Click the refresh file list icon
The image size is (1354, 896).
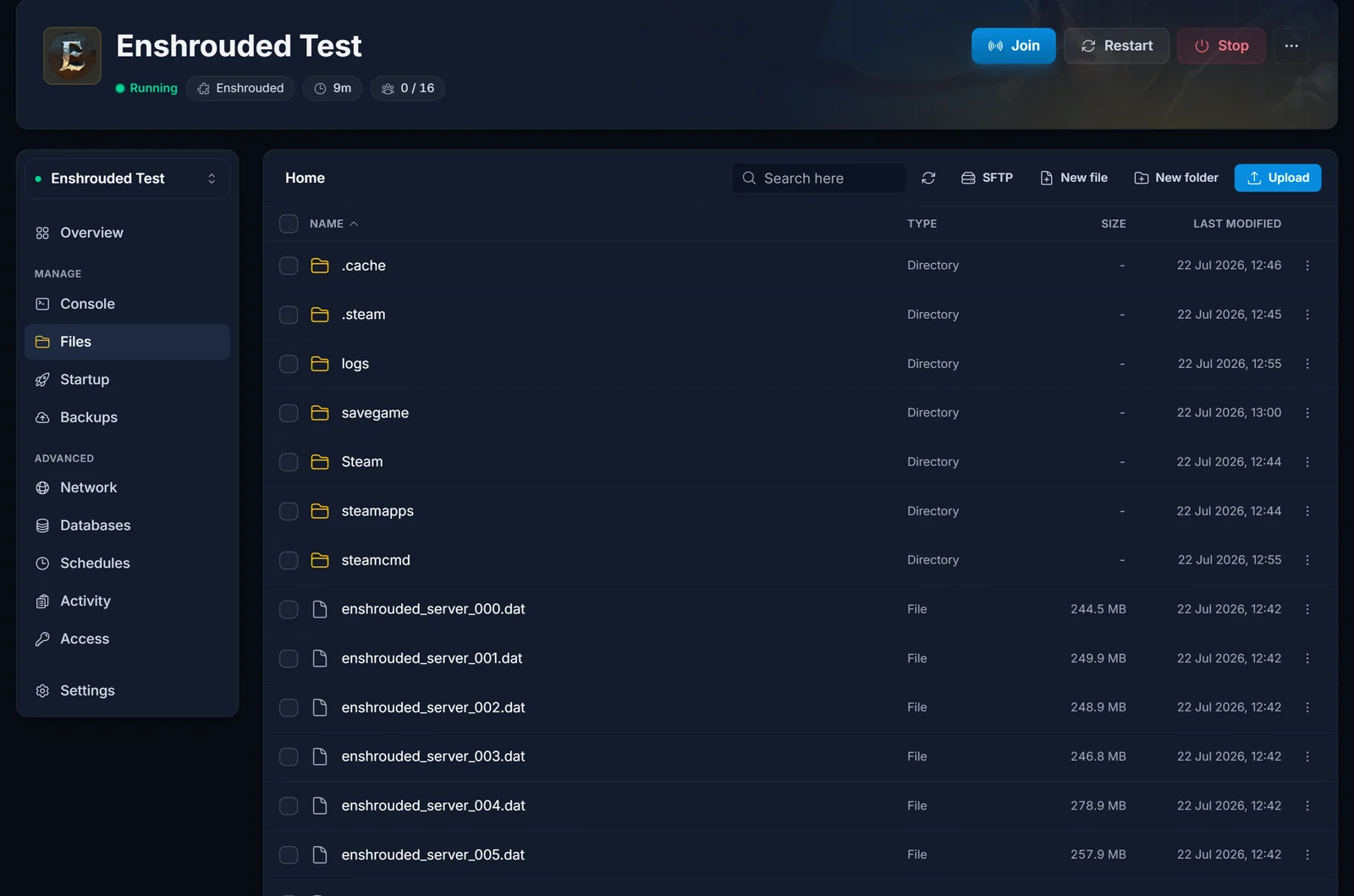click(x=928, y=178)
